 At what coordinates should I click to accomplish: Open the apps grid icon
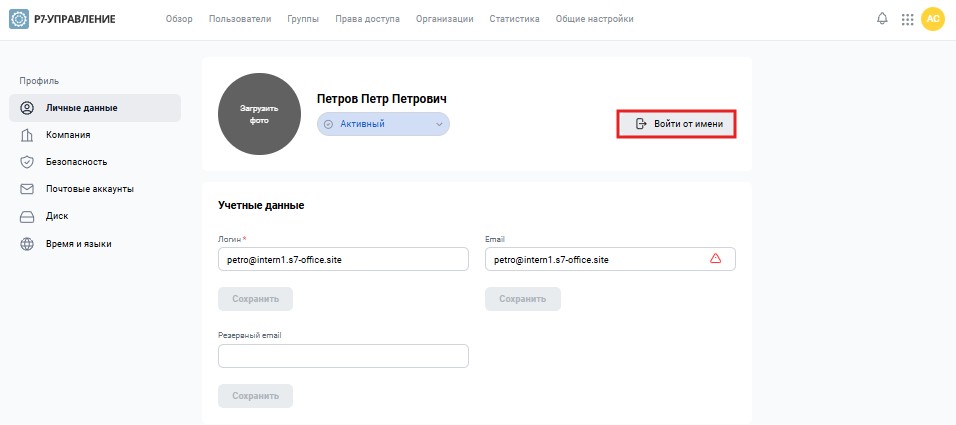pyautogui.click(x=907, y=20)
